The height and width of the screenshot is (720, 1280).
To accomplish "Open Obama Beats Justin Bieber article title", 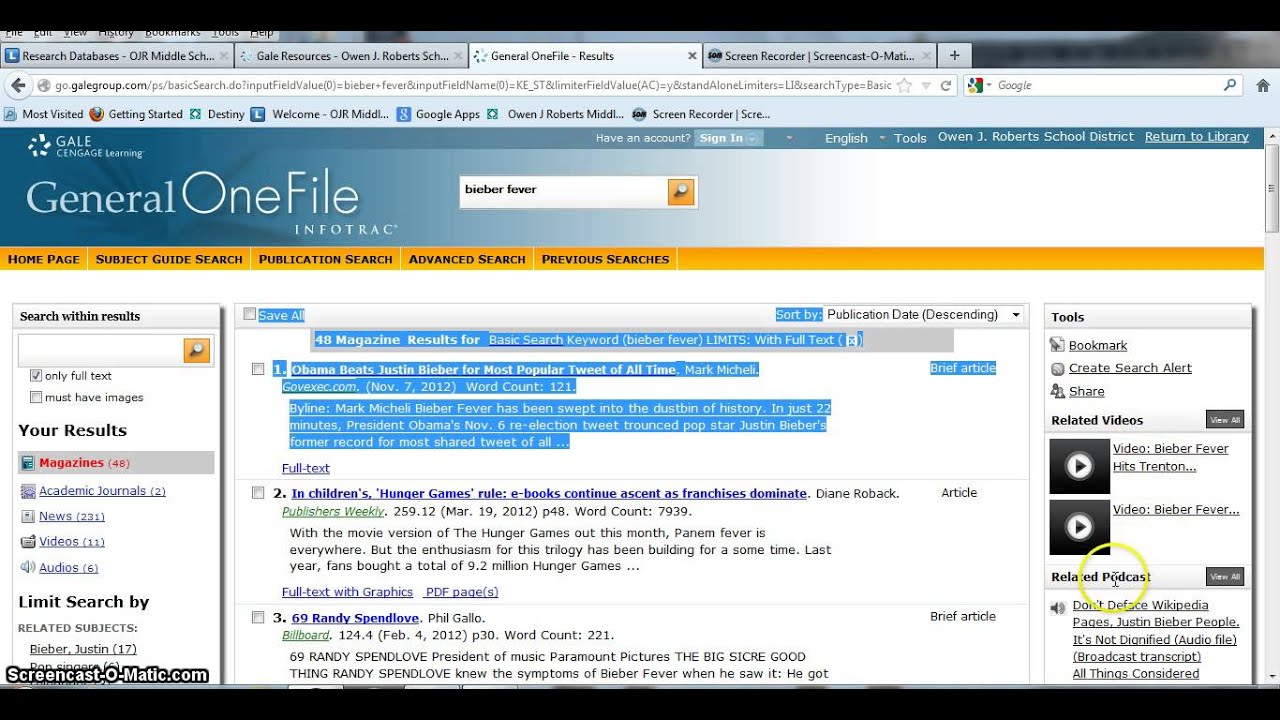I will [484, 369].
